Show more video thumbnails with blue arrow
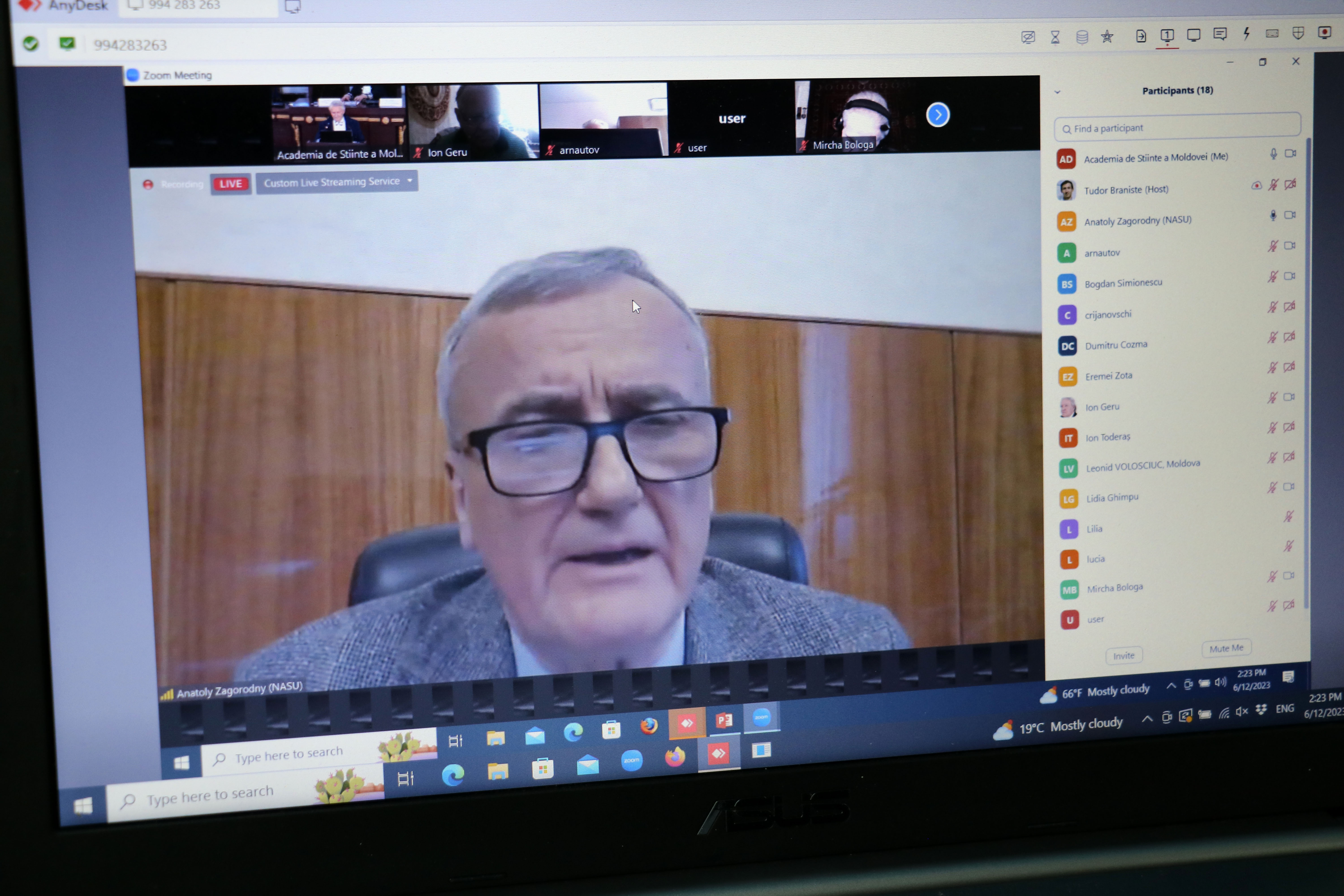The height and width of the screenshot is (896, 1344). [937, 115]
